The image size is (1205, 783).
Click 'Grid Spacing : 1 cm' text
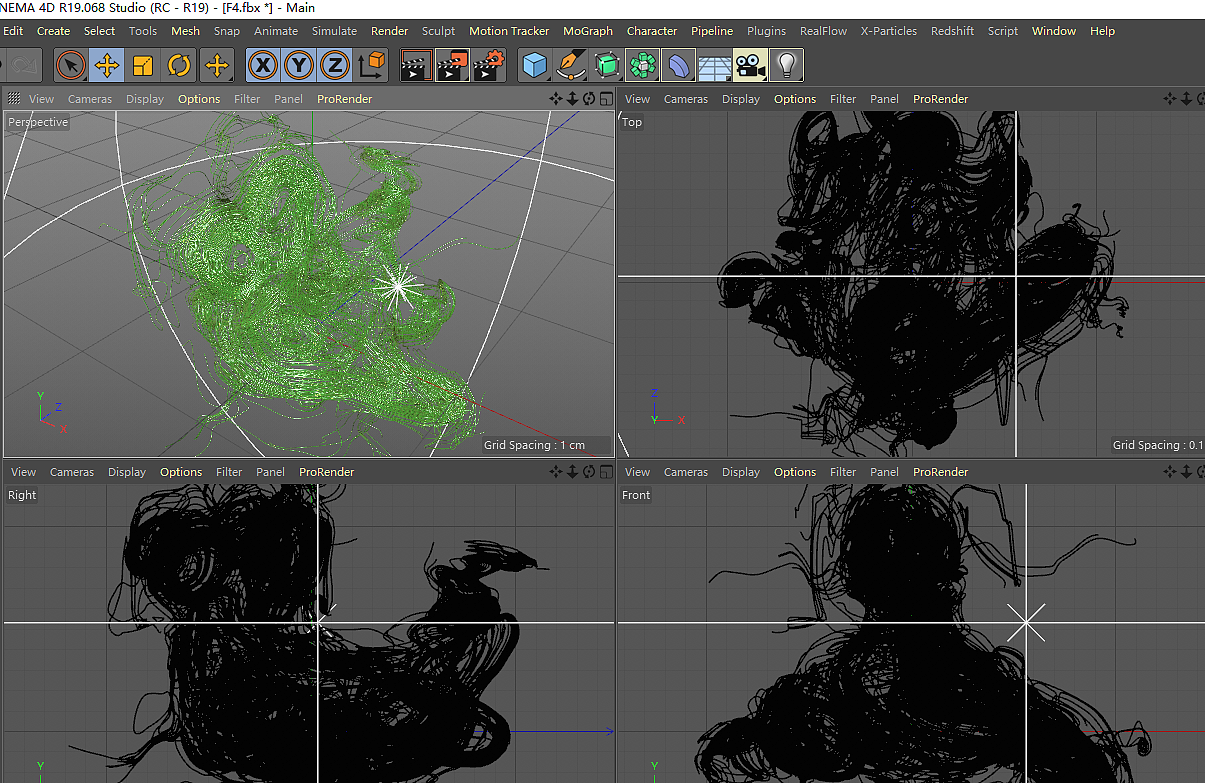[x=534, y=445]
